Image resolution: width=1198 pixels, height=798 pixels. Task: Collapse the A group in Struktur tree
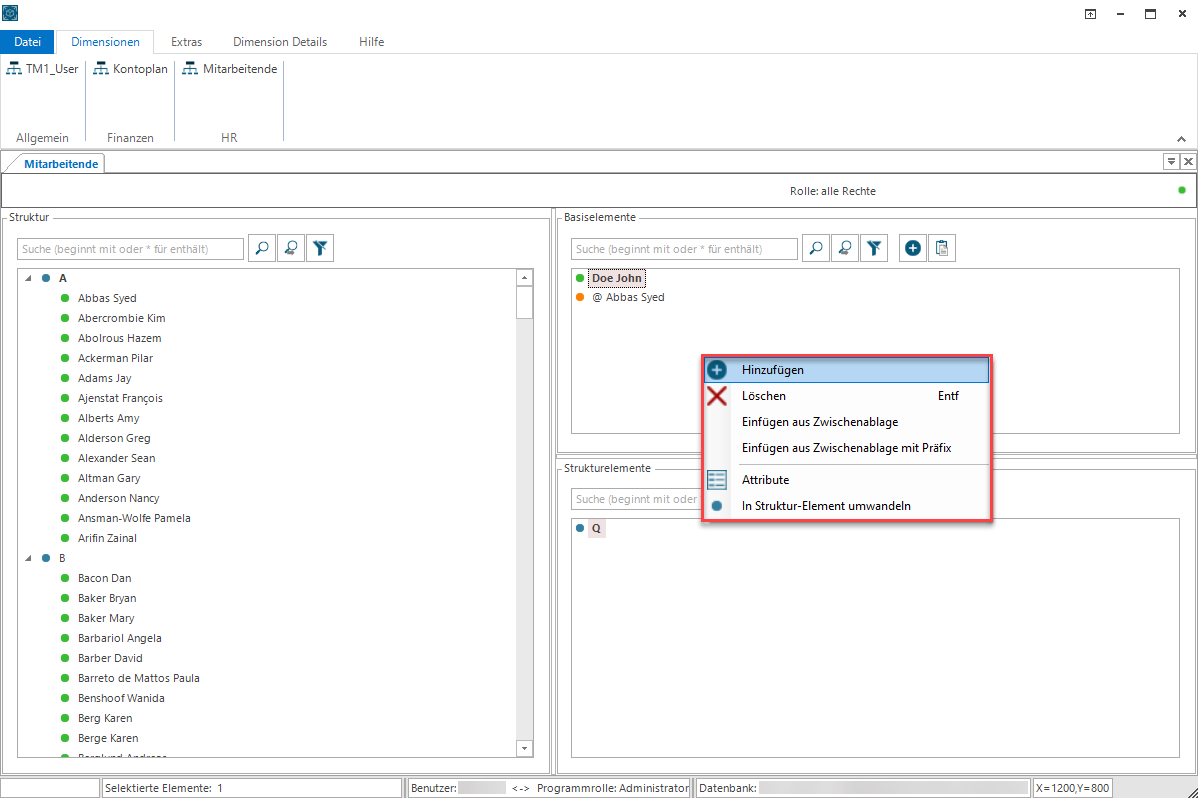28,278
